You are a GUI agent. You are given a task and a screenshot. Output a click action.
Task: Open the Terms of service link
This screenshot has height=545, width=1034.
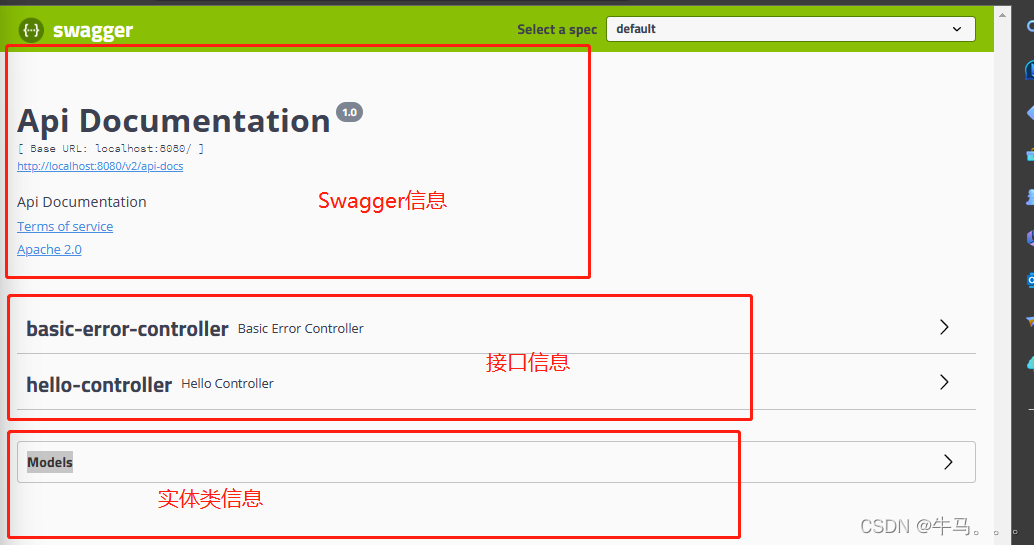coord(65,226)
